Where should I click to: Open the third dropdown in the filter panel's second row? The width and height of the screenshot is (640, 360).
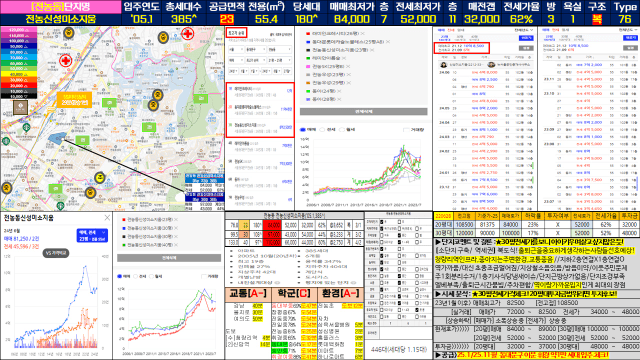point(279,60)
